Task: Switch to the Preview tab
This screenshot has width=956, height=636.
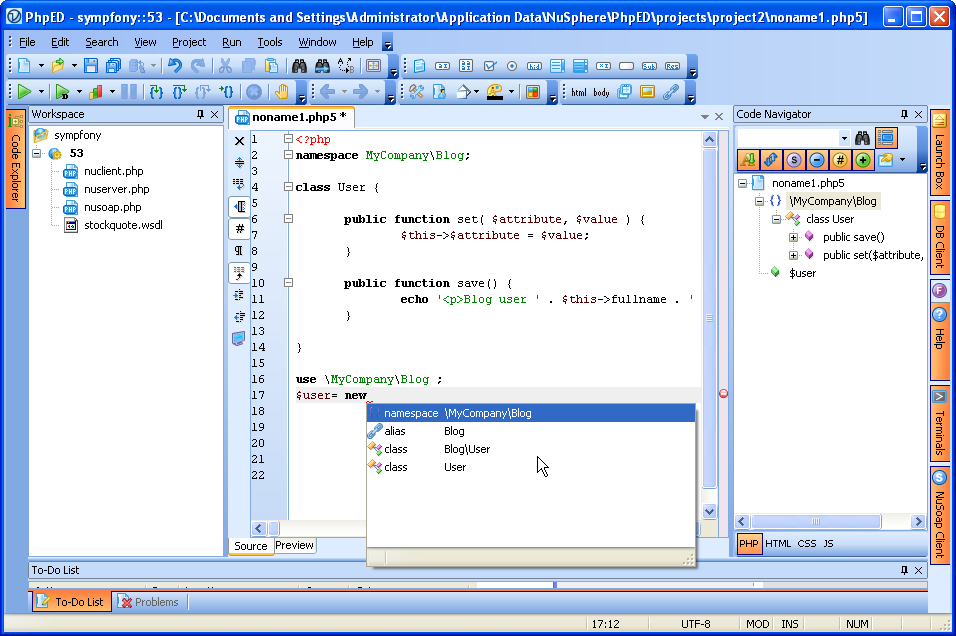Action: pos(295,546)
